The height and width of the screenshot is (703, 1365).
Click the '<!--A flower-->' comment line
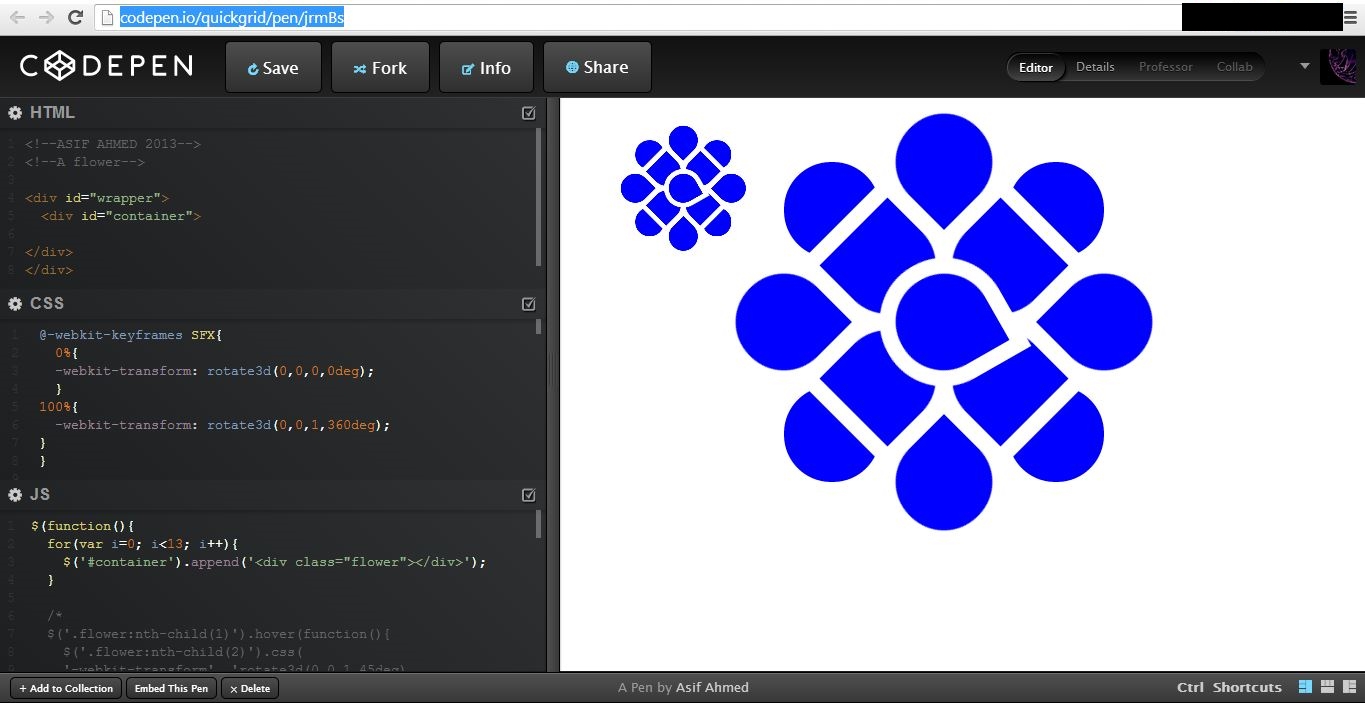point(85,162)
